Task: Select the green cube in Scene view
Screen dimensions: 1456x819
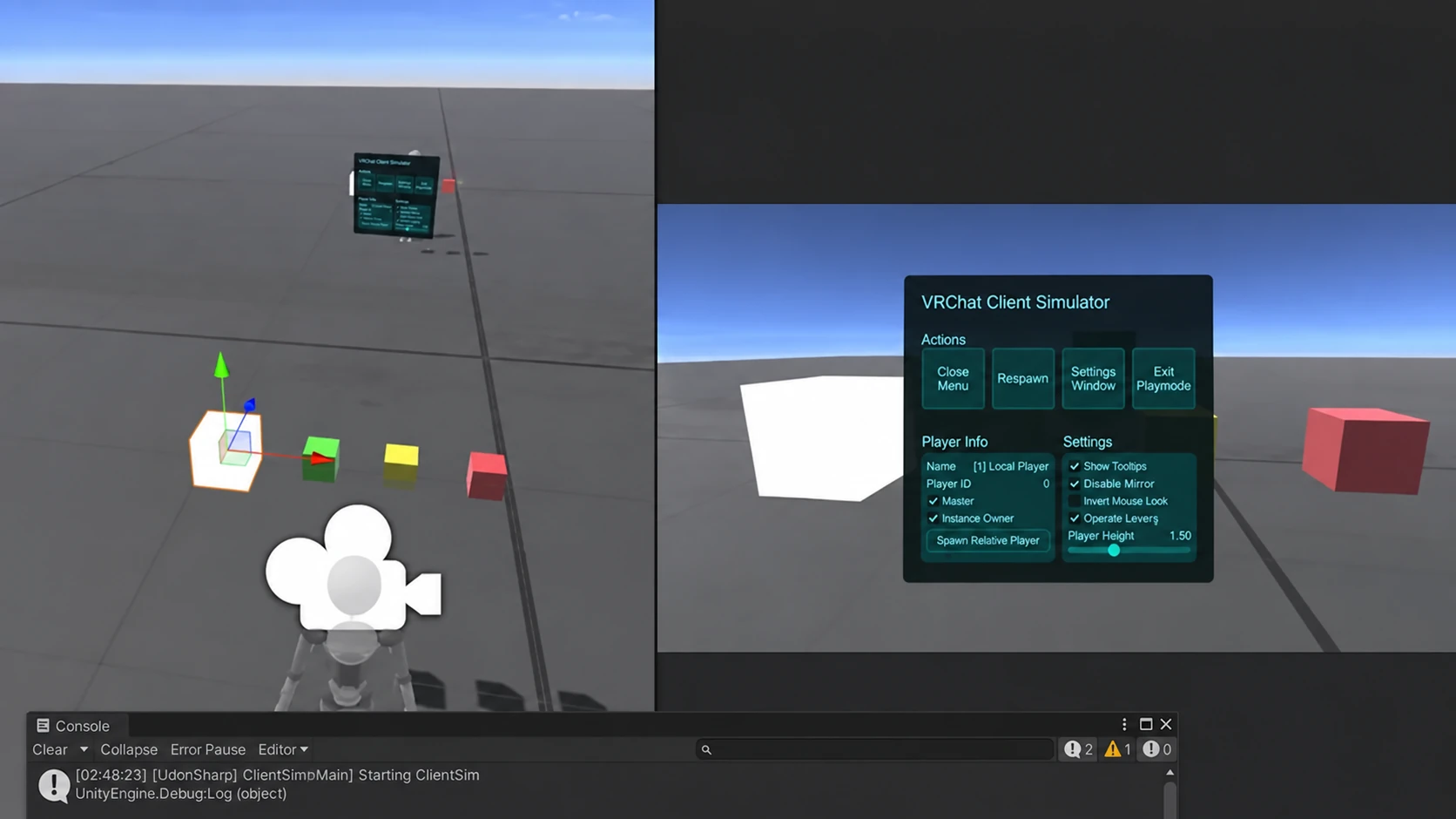Action: (320, 459)
